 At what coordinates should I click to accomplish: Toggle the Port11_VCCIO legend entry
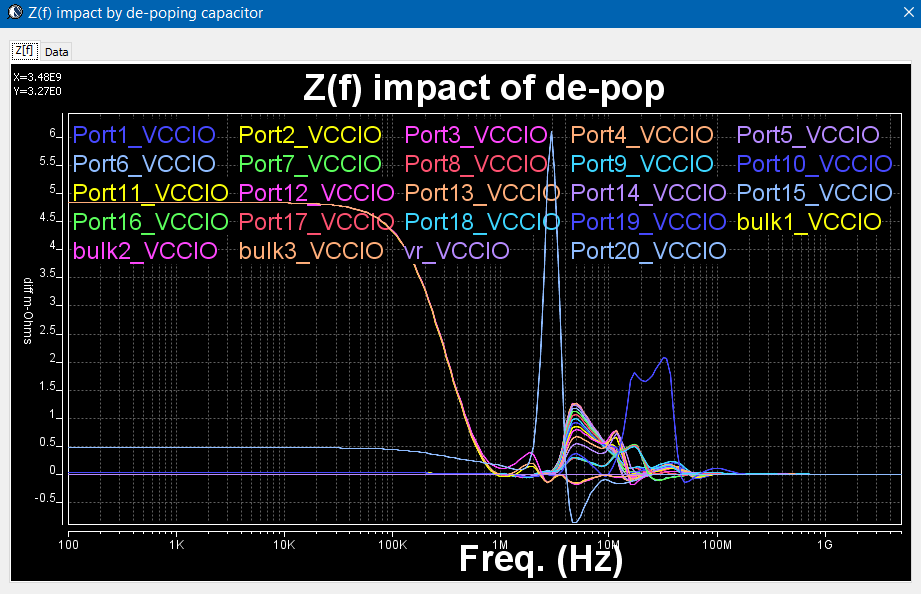click(151, 193)
